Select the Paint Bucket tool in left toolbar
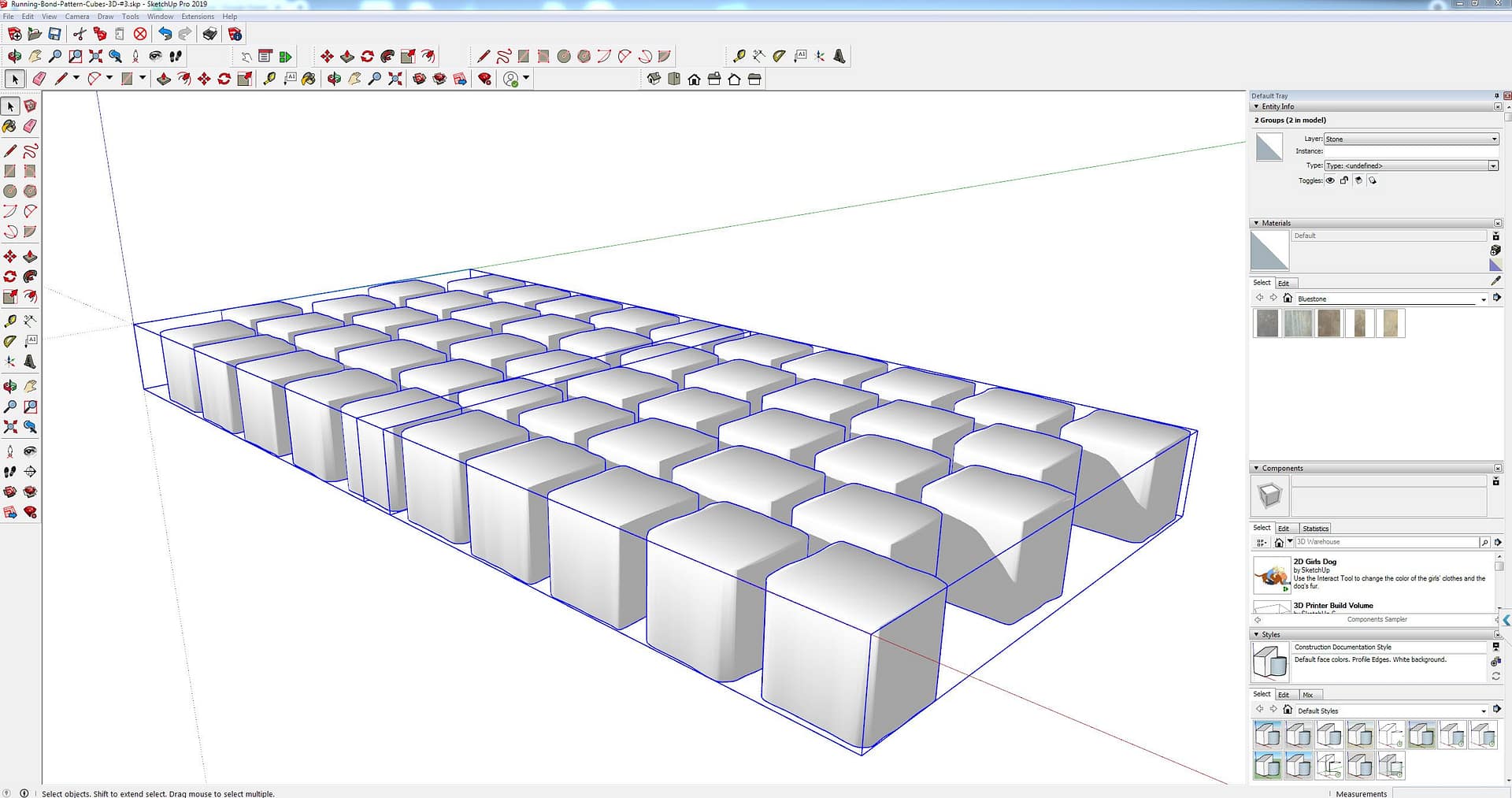 pos(9,126)
